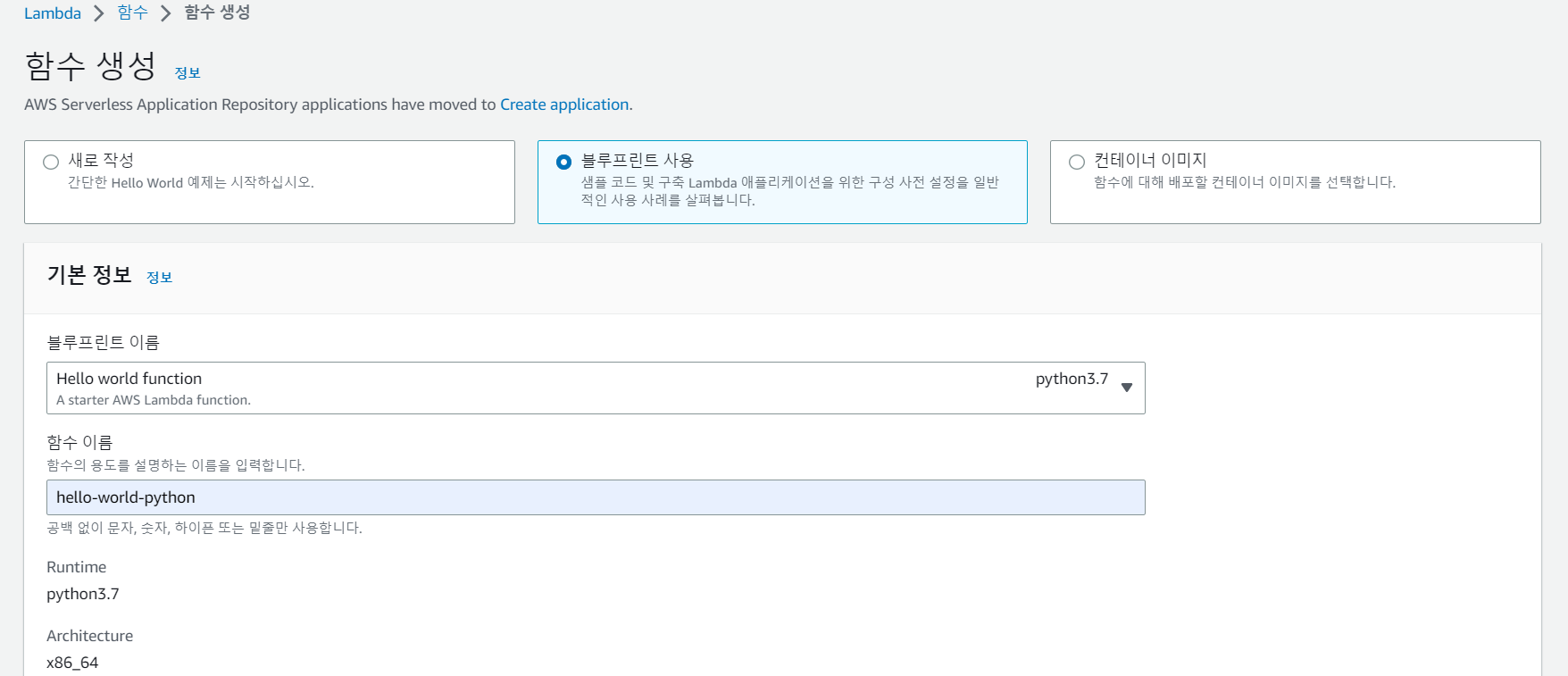Image resolution: width=1568 pixels, height=676 pixels.
Task: Select the 새로 작성 radio option
Action: pos(51,162)
